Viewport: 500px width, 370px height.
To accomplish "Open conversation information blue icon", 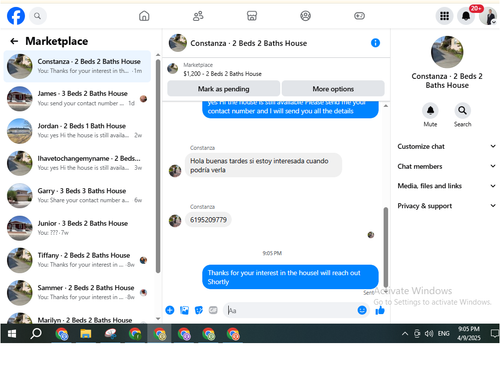I will [375, 43].
